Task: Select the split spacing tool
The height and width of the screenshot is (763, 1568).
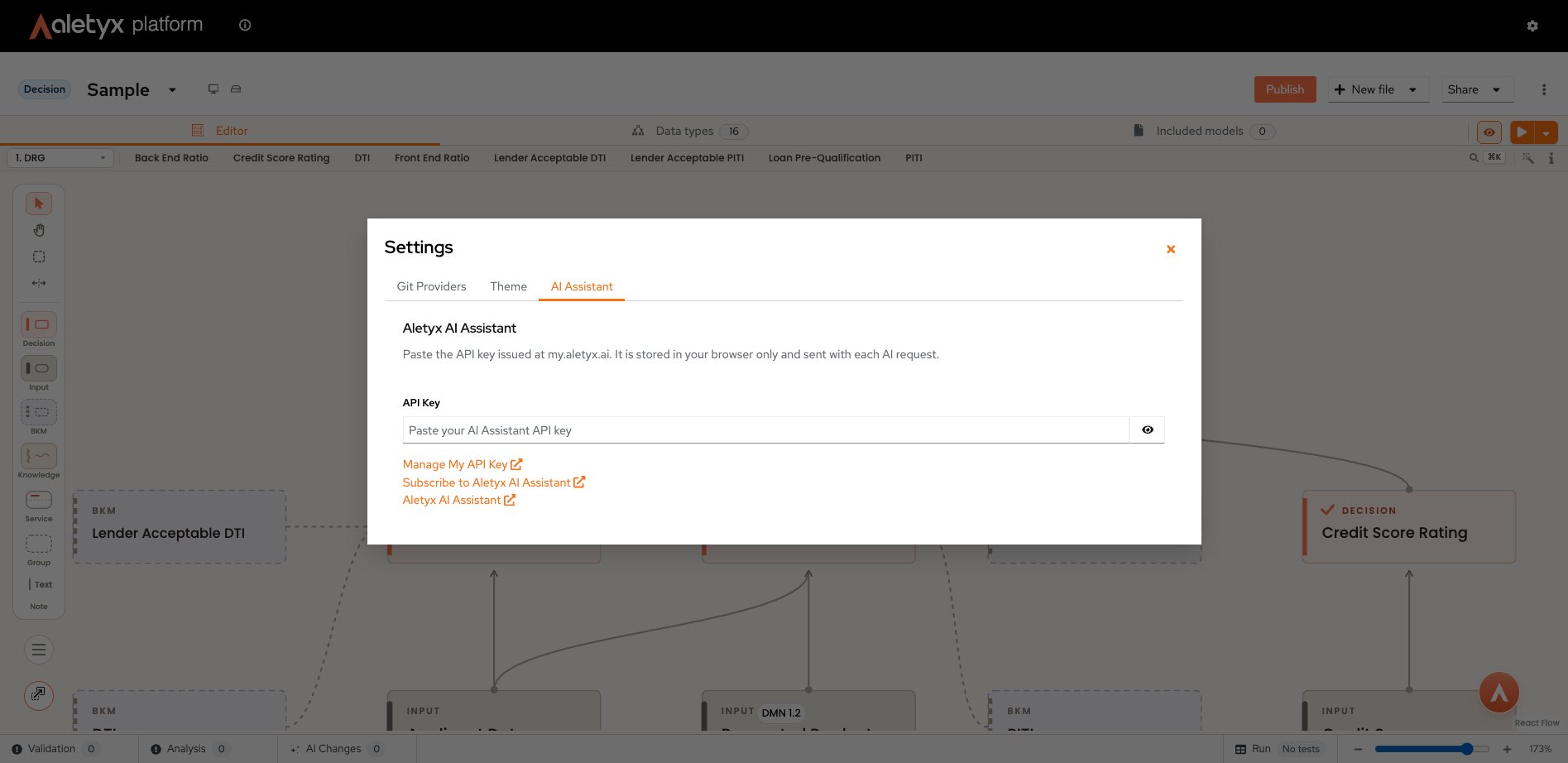Action: [x=39, y=283]
